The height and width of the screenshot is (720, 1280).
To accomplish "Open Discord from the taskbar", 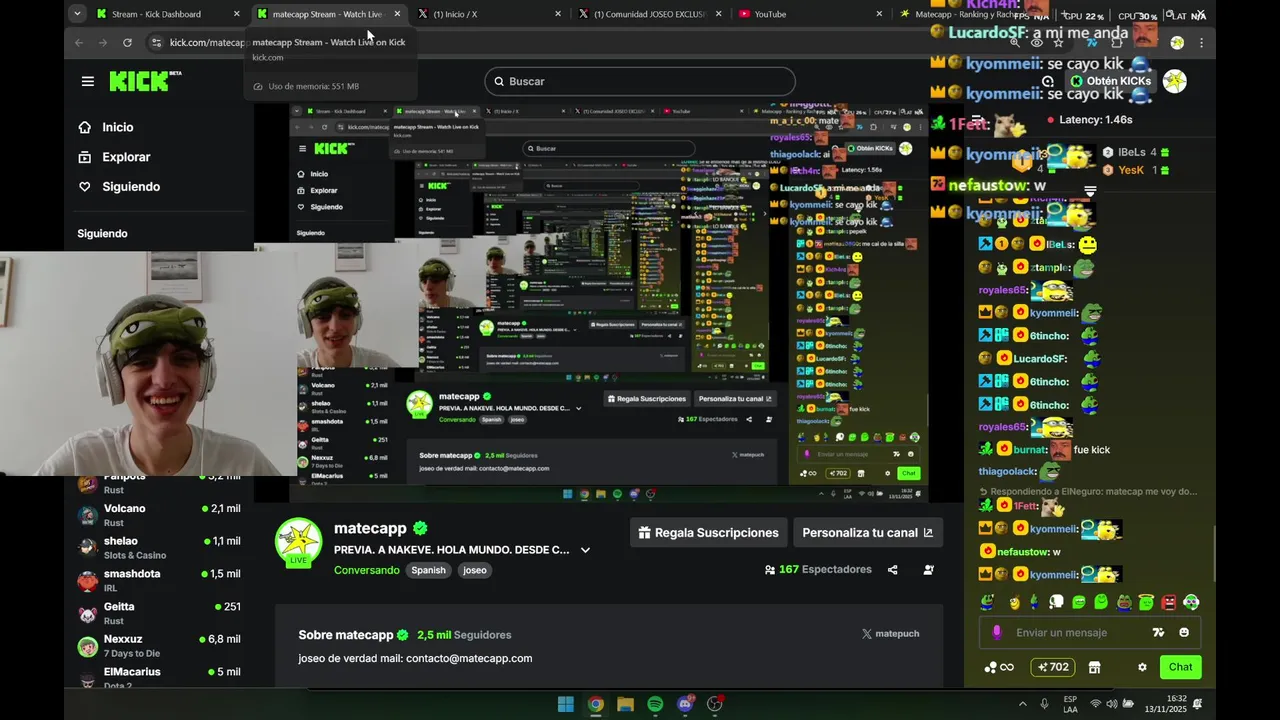I will [685, 704].
